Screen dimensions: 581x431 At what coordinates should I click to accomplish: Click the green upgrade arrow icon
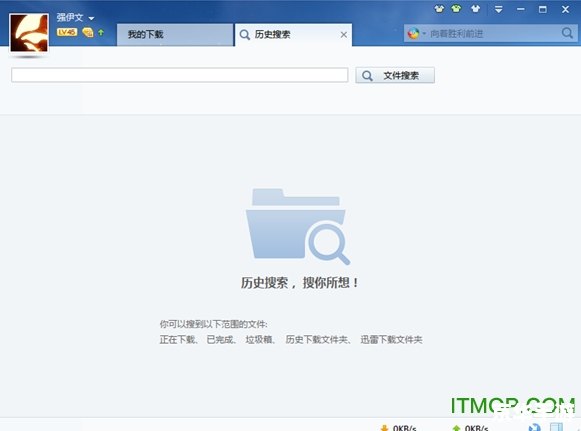pos(101,33)
